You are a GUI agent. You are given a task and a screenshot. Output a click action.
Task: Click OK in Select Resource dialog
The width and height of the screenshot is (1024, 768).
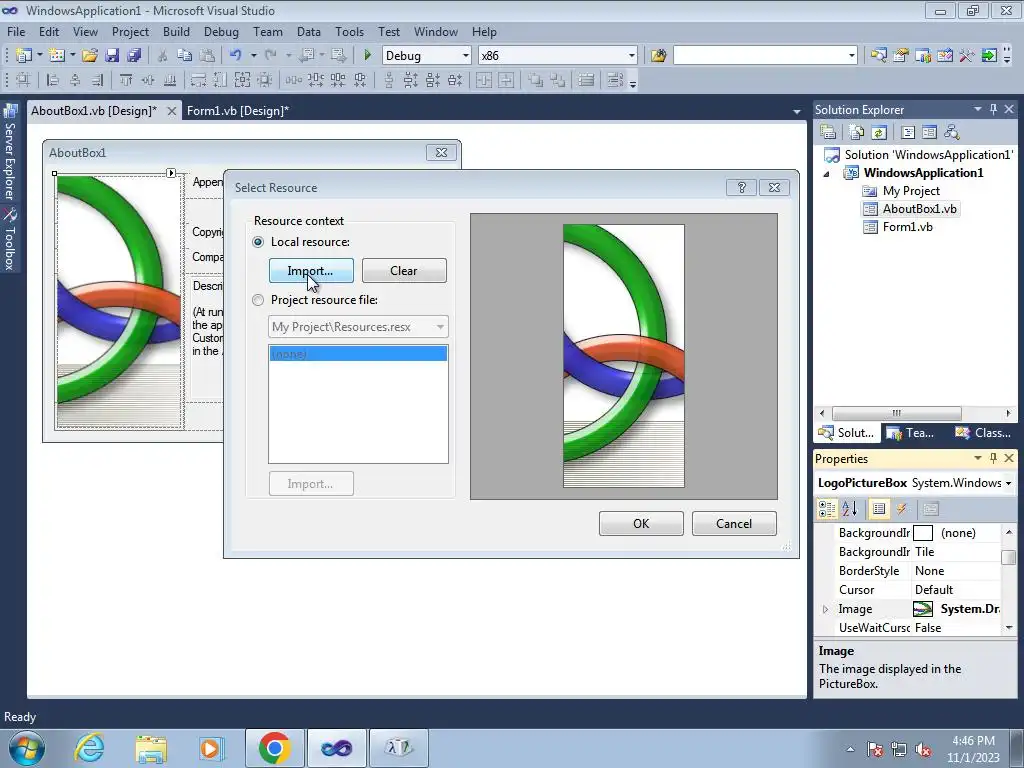coord(641,523)
